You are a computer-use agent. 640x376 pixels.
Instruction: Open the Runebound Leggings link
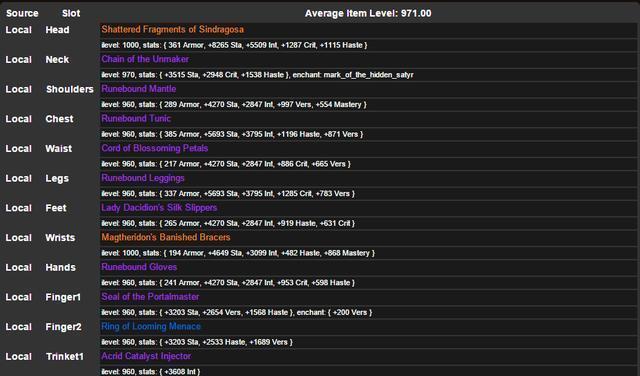(143, 178)
